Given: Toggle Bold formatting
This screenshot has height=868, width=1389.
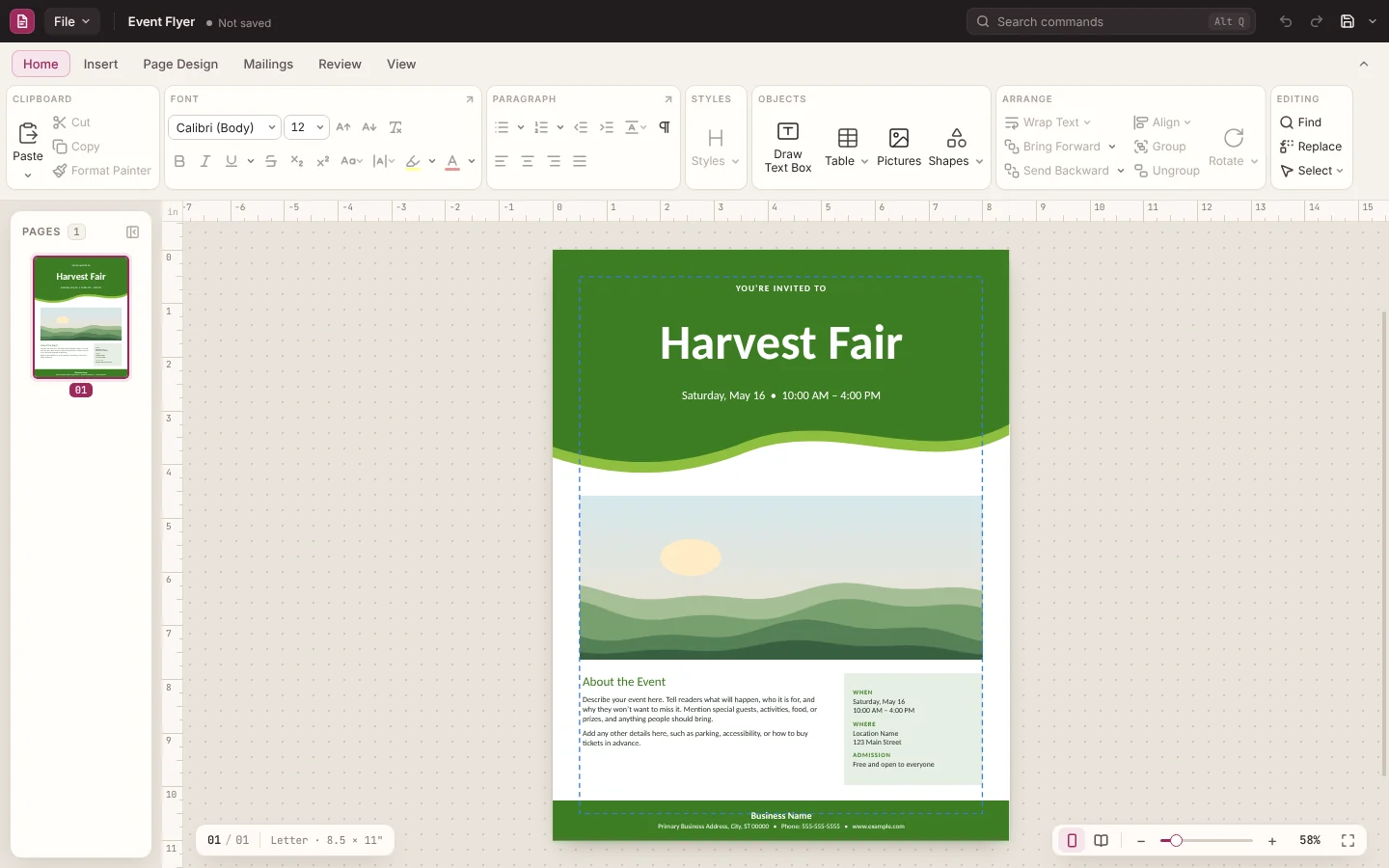Looking at the screenshot, I should (x=179, y=161).
